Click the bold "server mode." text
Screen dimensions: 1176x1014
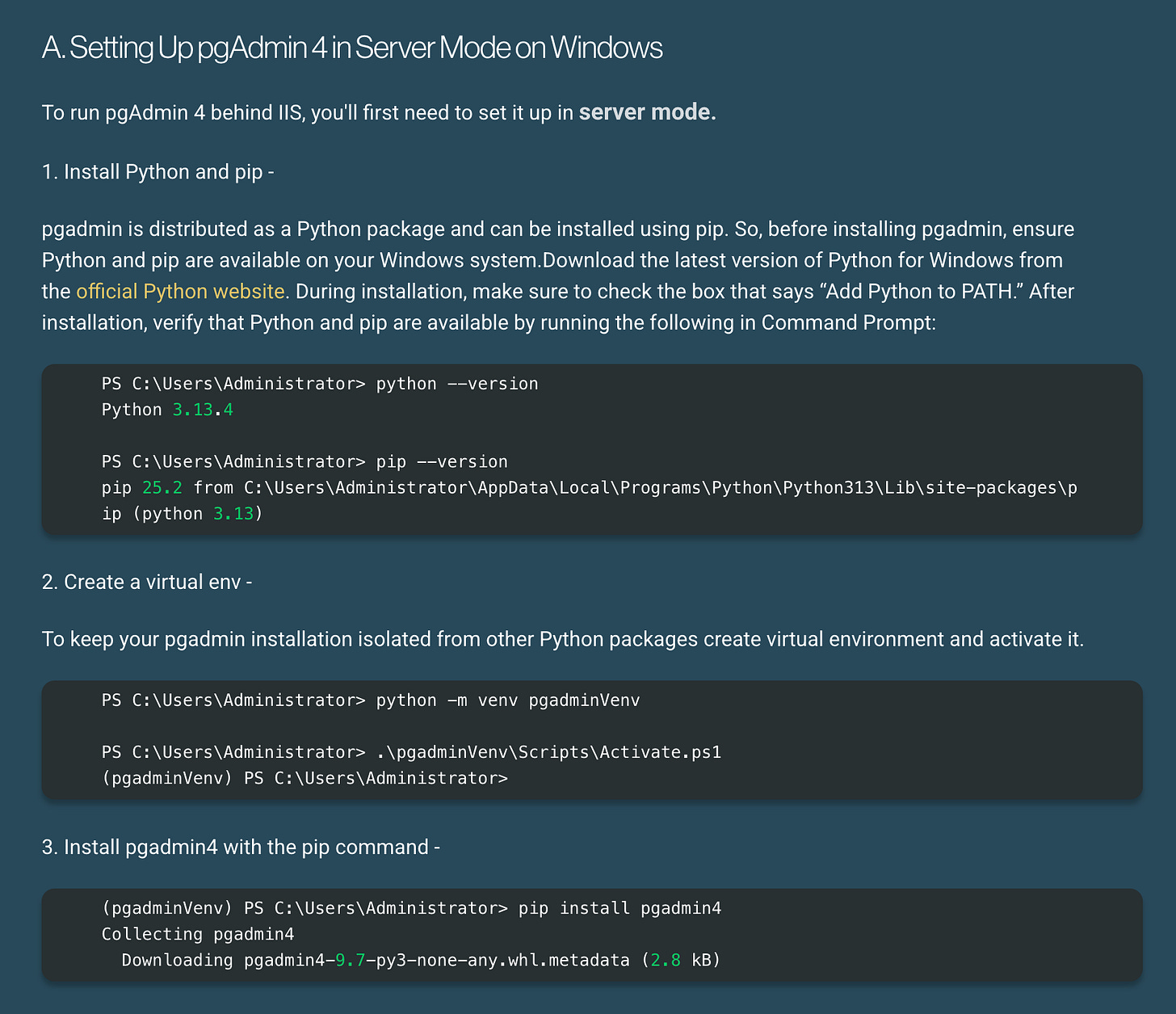coord(648,112)
